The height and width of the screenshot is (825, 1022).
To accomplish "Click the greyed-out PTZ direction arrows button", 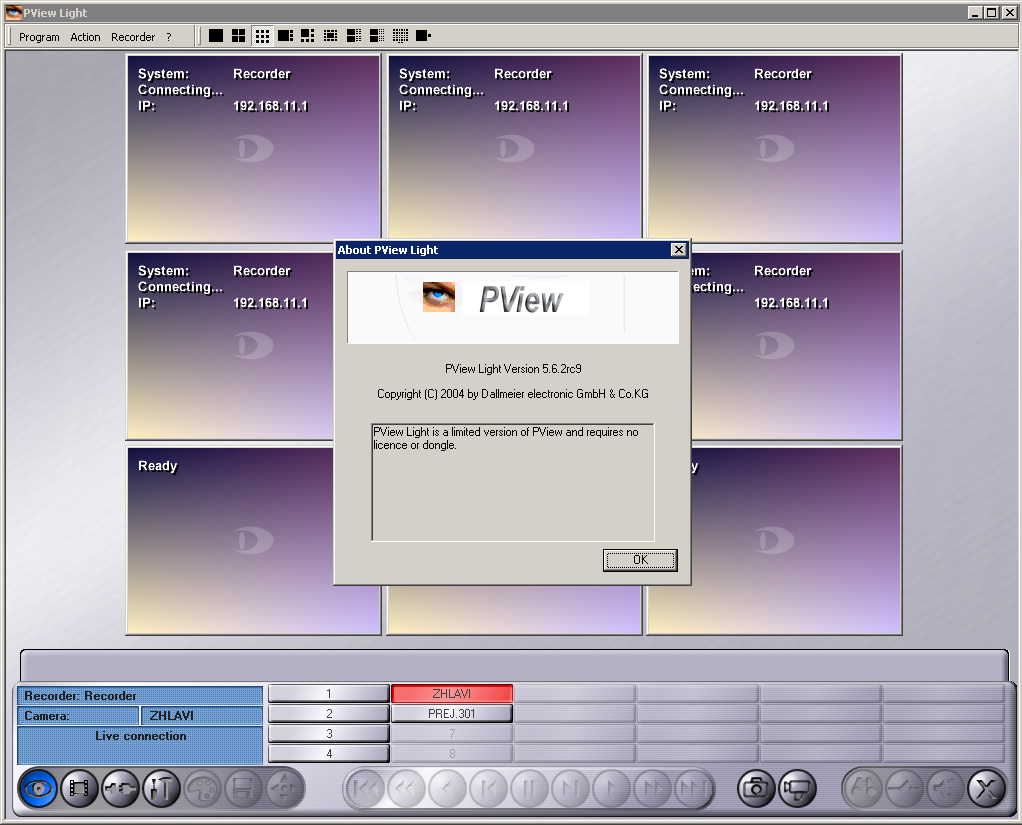I will point(284,789).
